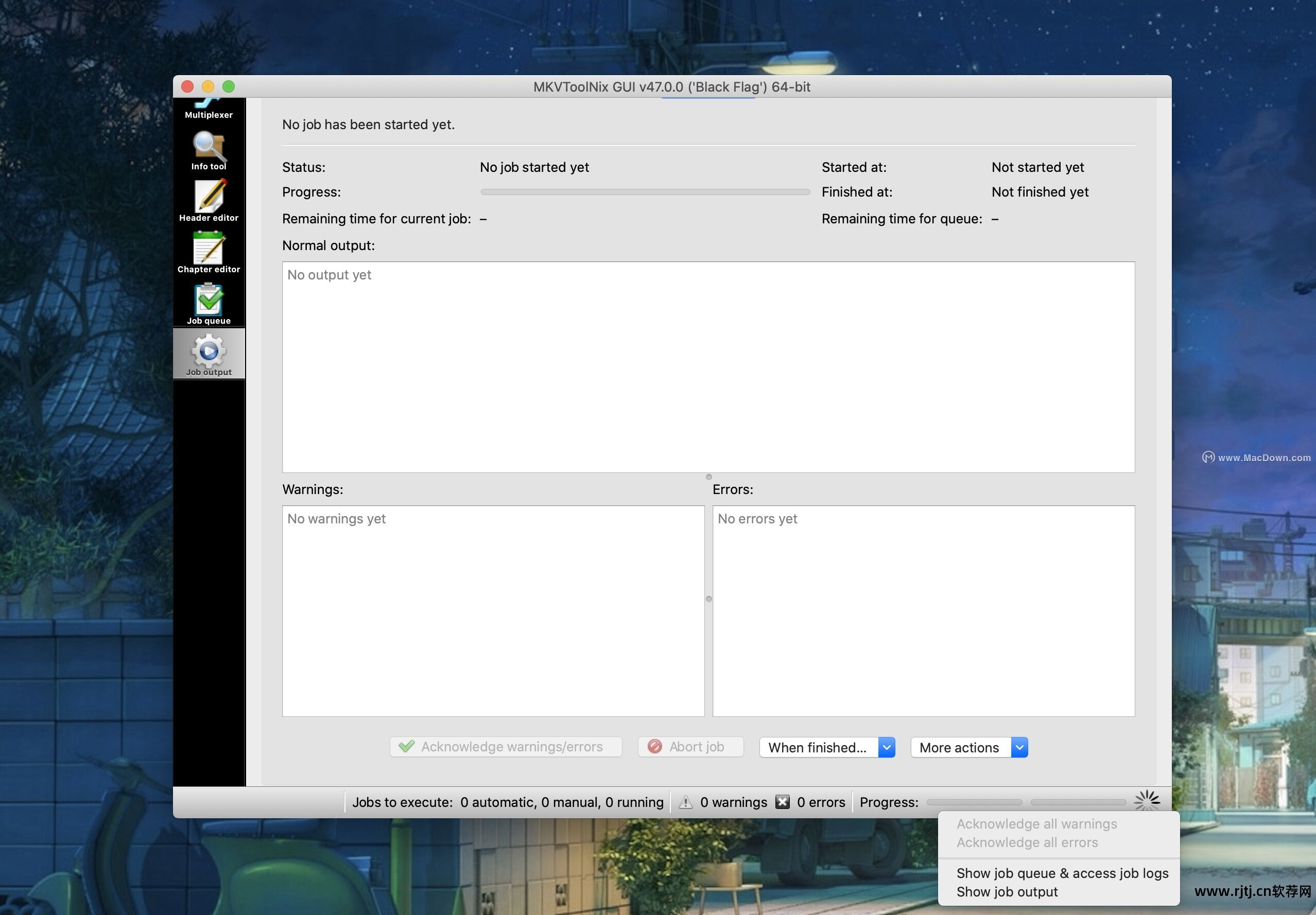Screen dimensions: 1316x915
Task: Click the 'Remaining time for current job:' label
Action: tap(376, 219)
